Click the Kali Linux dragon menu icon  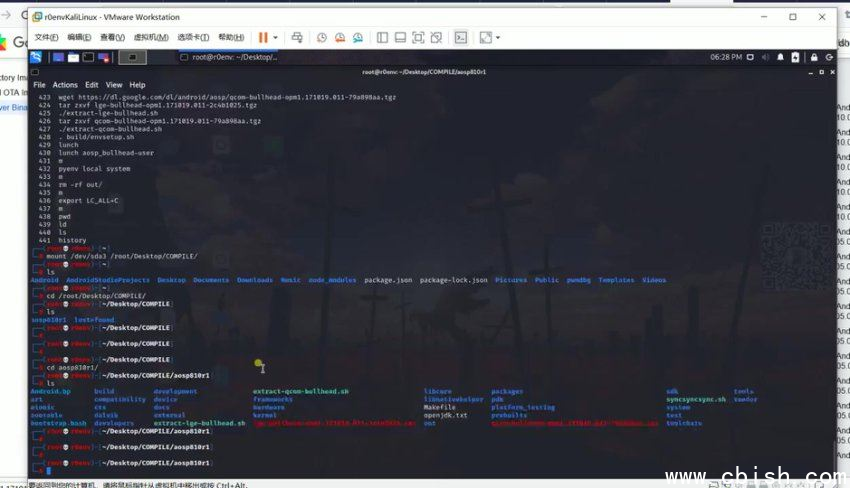tap(36, 57)
